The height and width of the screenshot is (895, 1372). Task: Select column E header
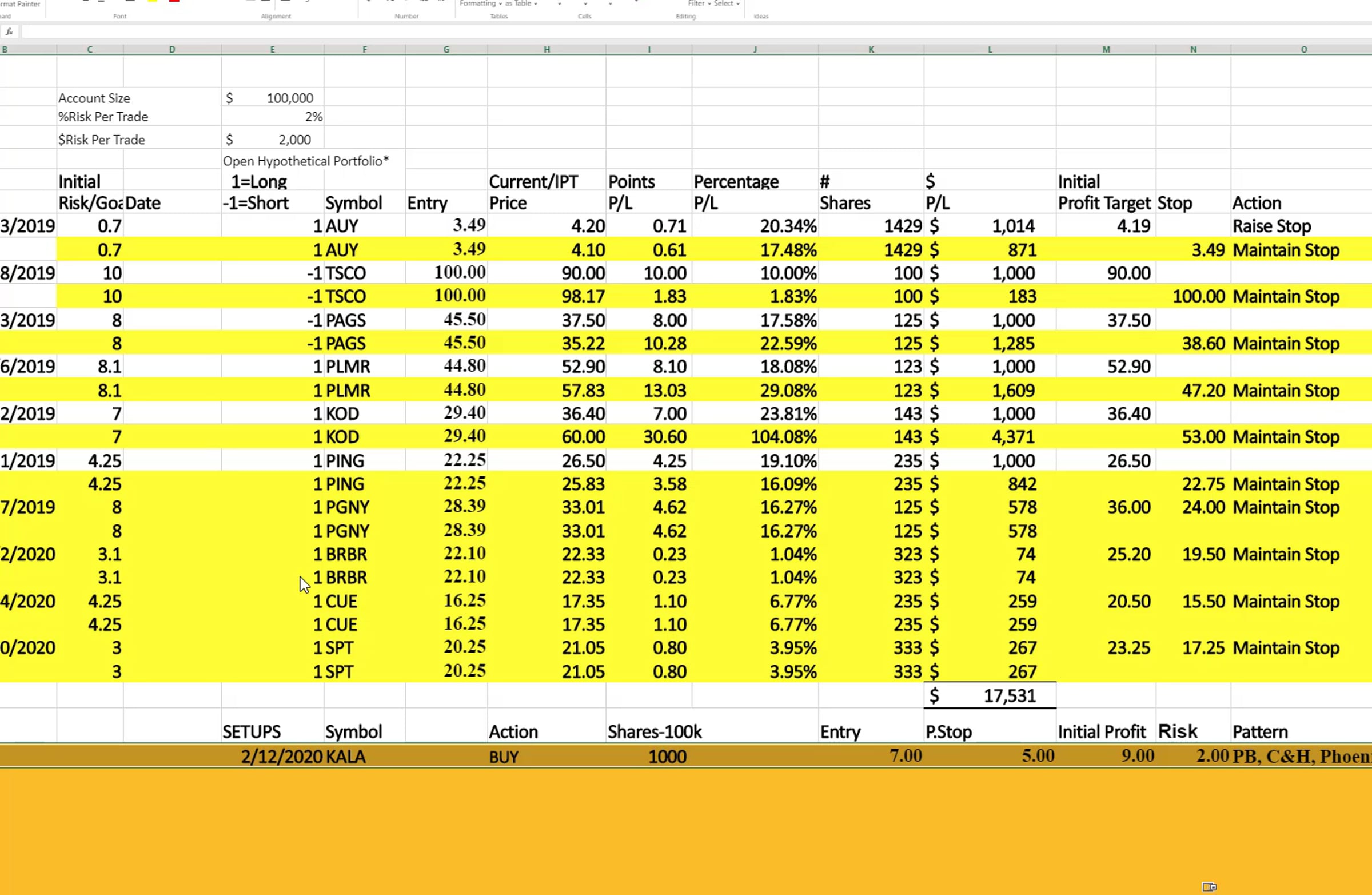272,50
